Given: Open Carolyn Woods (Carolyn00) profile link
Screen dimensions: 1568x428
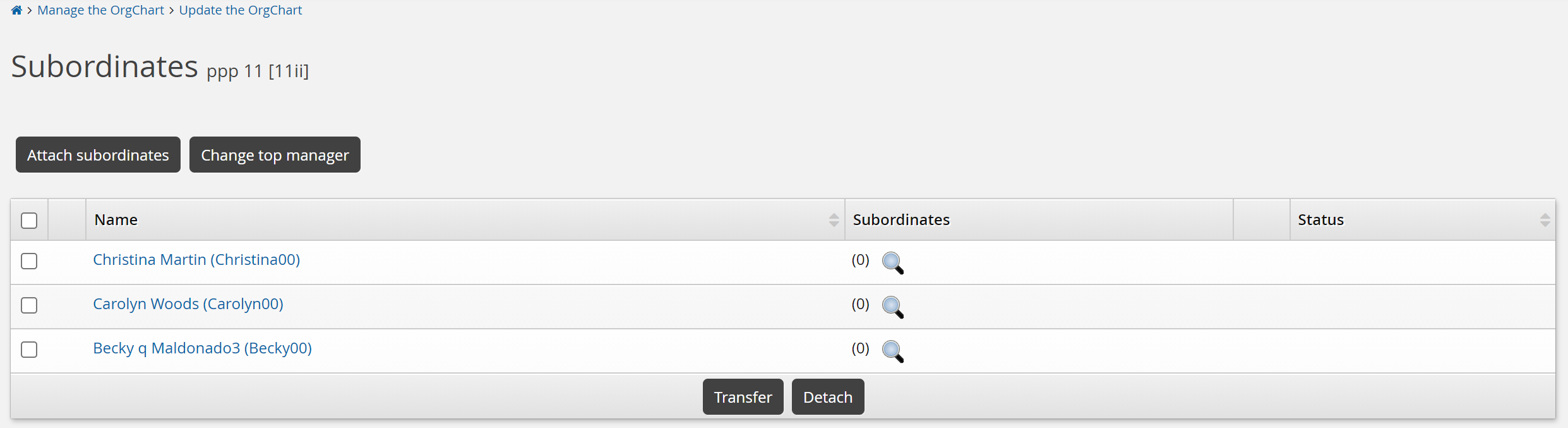Looking at the screenshot, I should pos(188,304).
